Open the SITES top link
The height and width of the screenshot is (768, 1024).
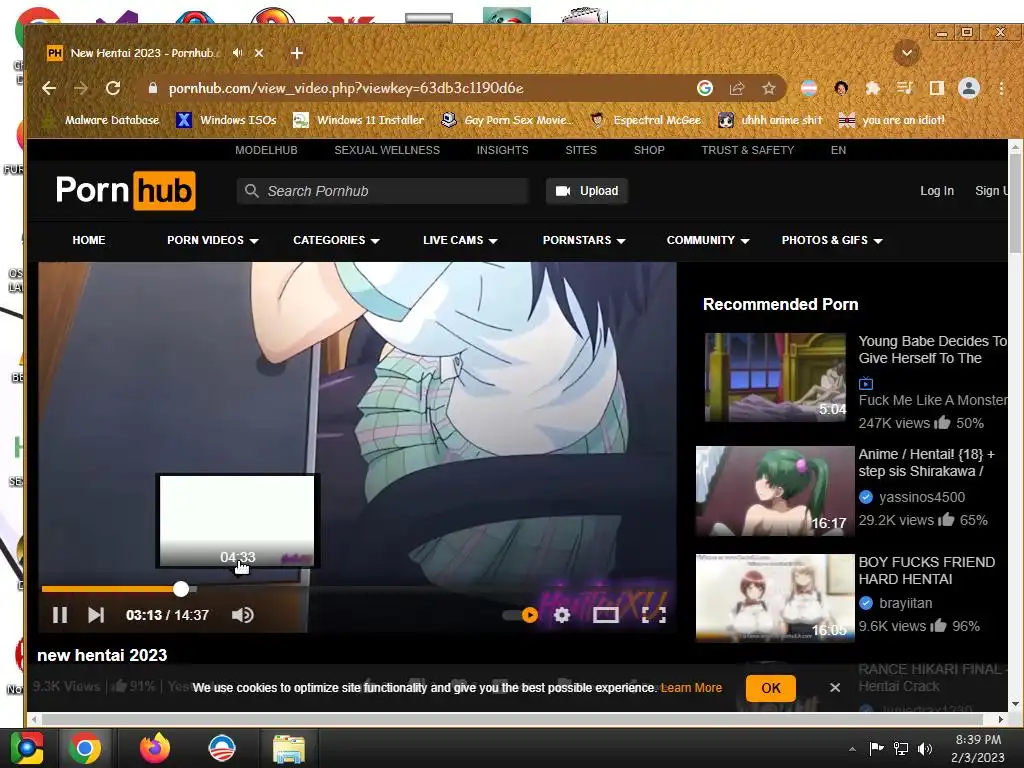pyautogui.click(x=581, y=150)
